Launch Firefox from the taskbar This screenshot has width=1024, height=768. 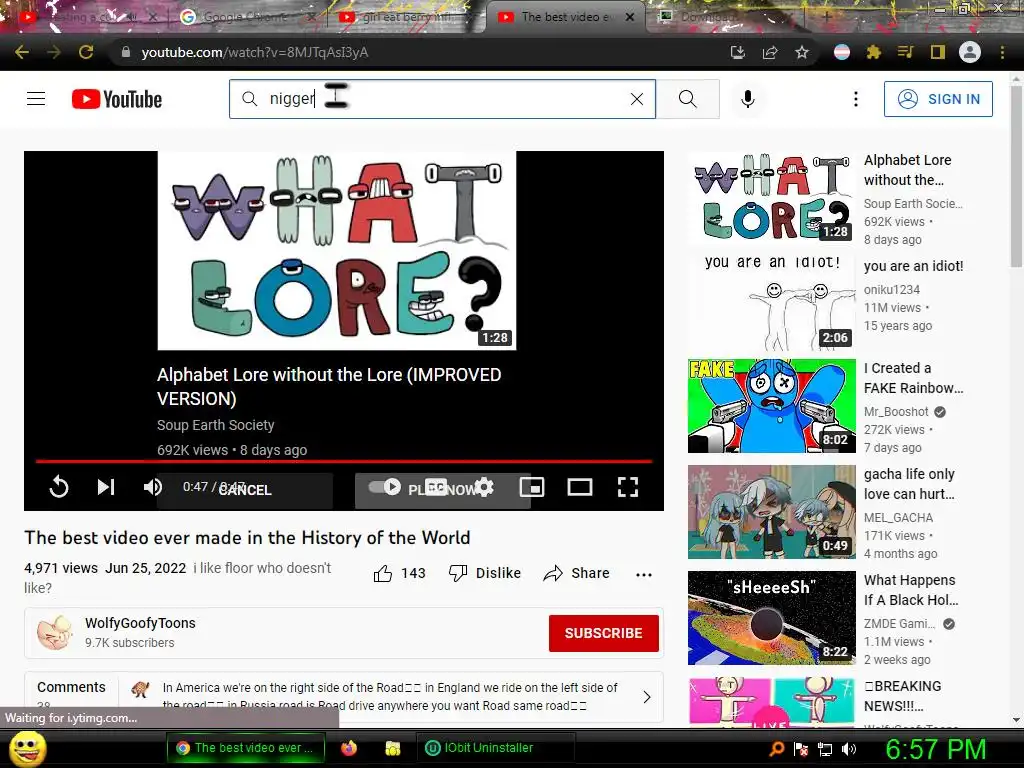[x=349, y=748]
